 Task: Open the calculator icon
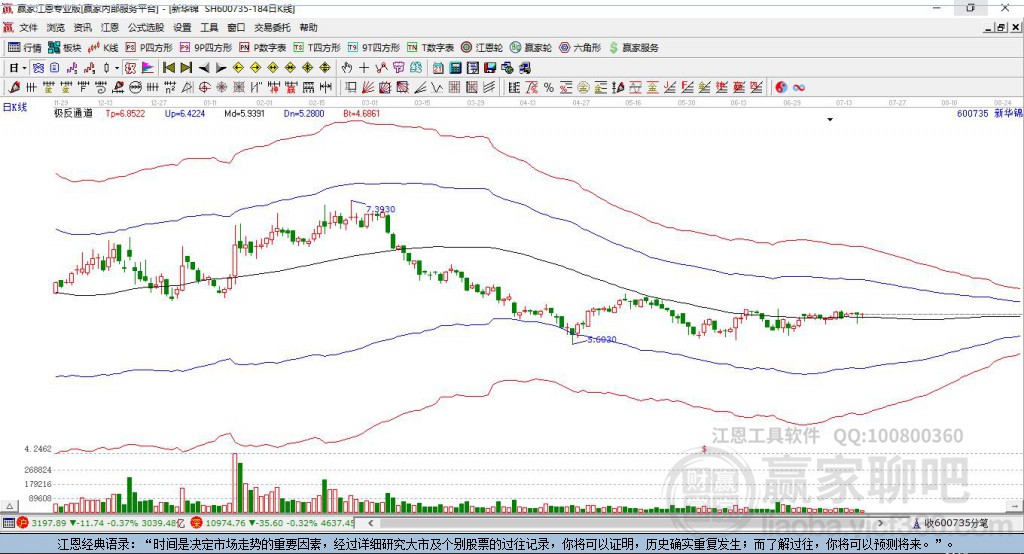(x=455, y=68)
